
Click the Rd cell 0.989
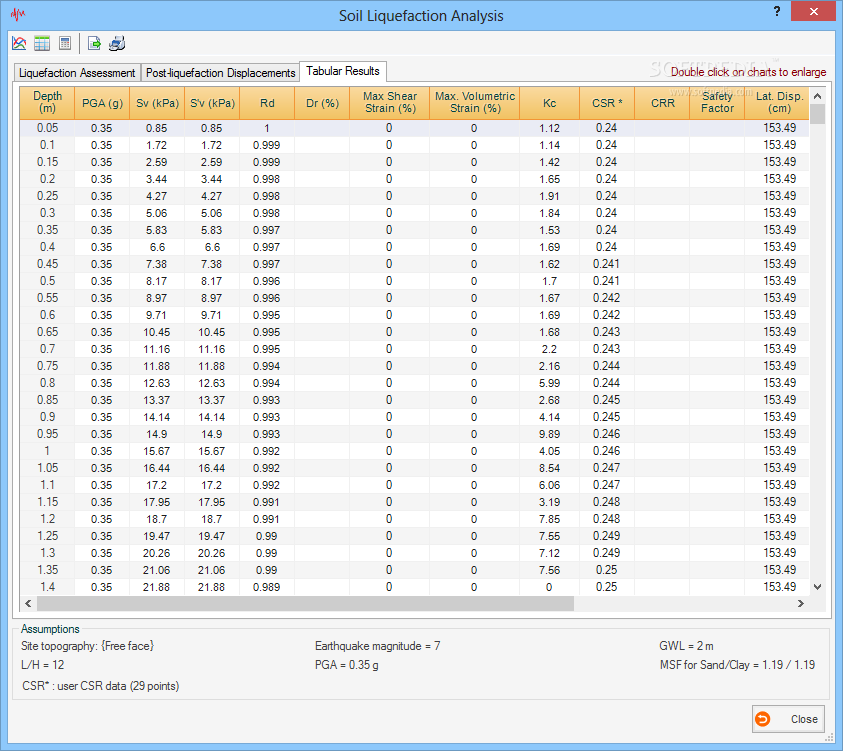[267, 587]
